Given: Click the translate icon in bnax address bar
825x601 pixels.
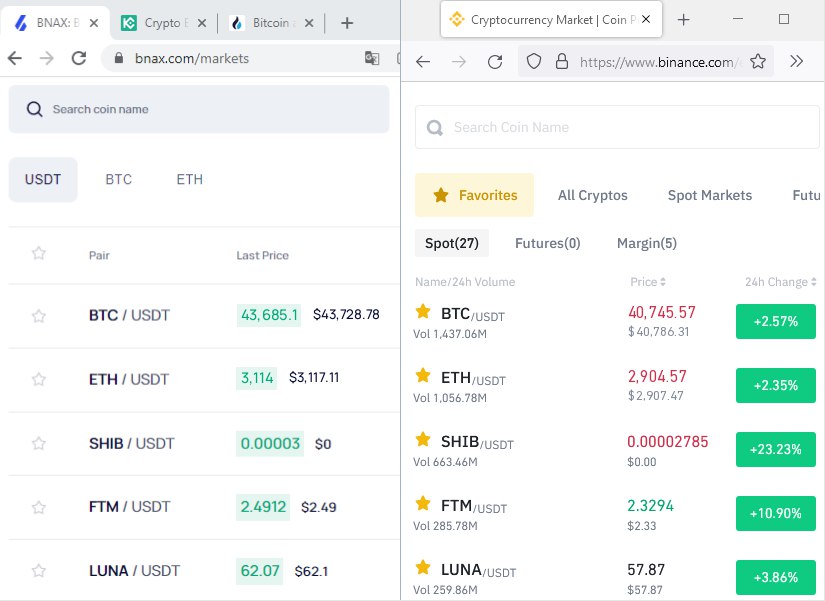Looking at the screenshot, I should (372, 58).
